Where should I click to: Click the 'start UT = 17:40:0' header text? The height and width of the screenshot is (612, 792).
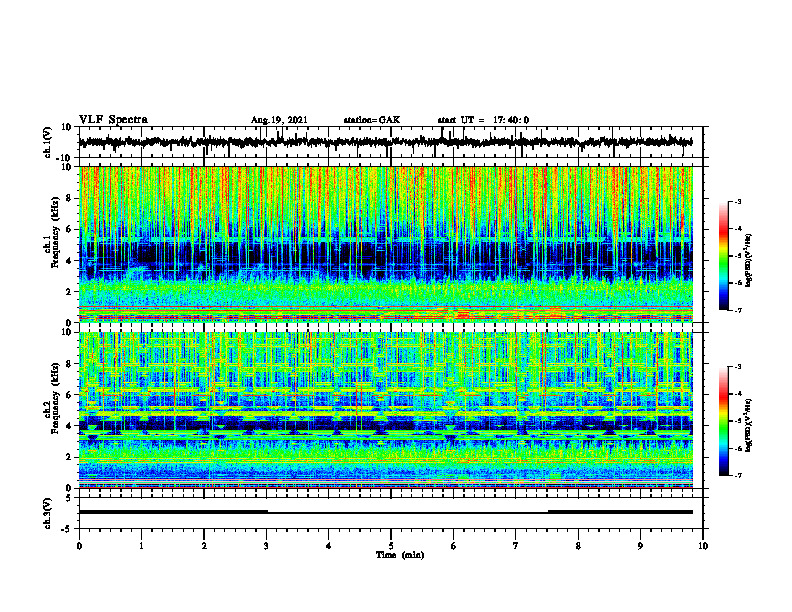click(x=483, y=120)
